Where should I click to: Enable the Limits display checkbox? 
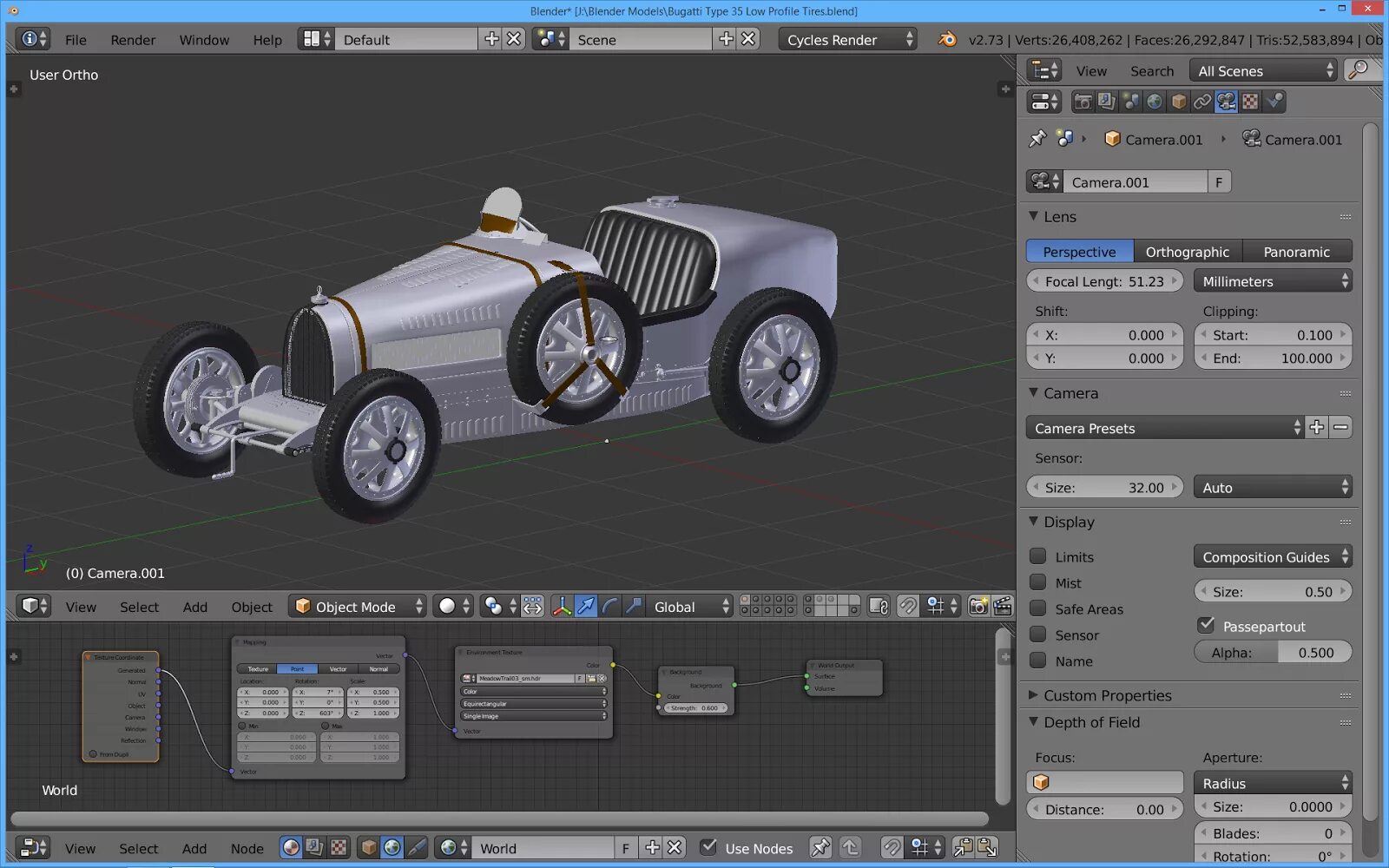1037,556
